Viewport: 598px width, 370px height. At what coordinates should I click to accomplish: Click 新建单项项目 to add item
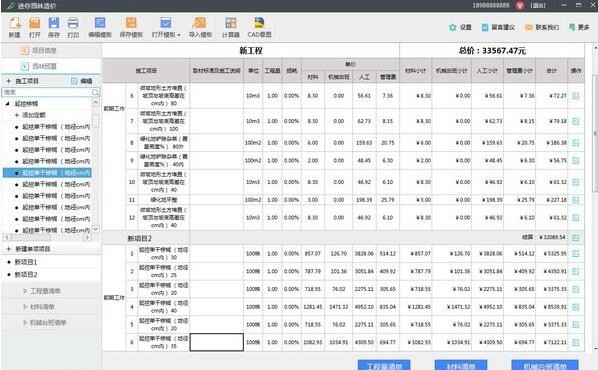tap(29, 249)
